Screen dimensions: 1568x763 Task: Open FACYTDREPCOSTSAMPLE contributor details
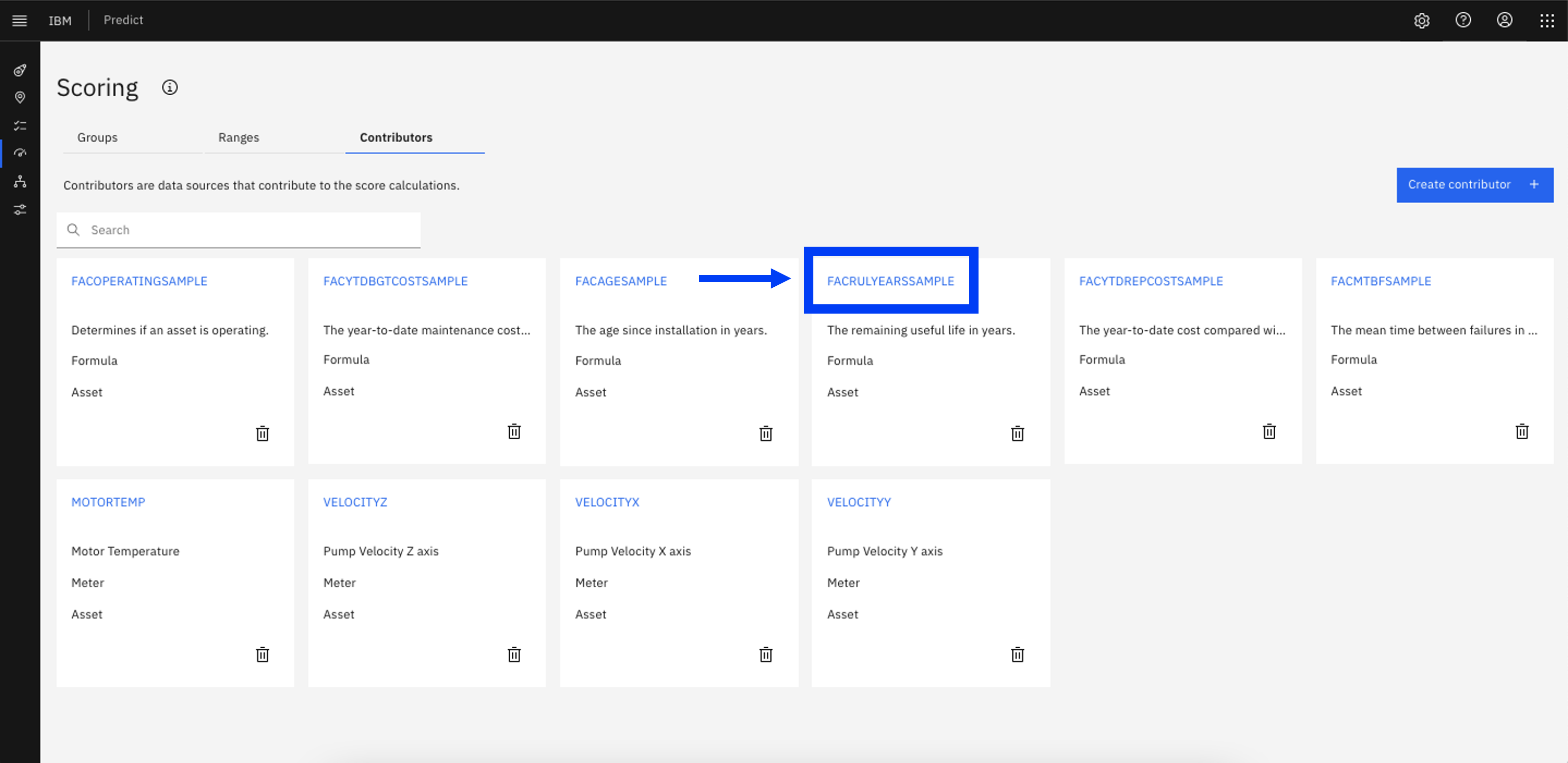click(x=1151, y=281)
